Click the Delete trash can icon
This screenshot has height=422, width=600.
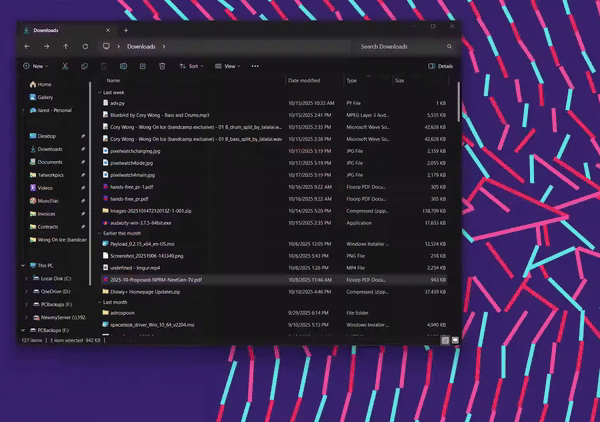click(x=161, y=66)
